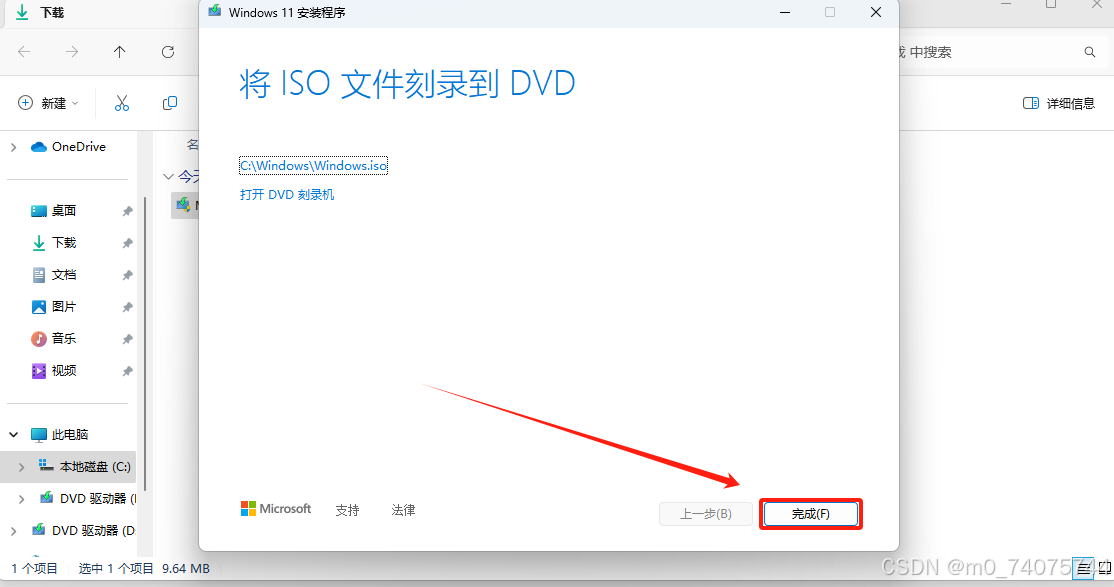Toggle the 详细信息 details pane

tap(1059, 103)
